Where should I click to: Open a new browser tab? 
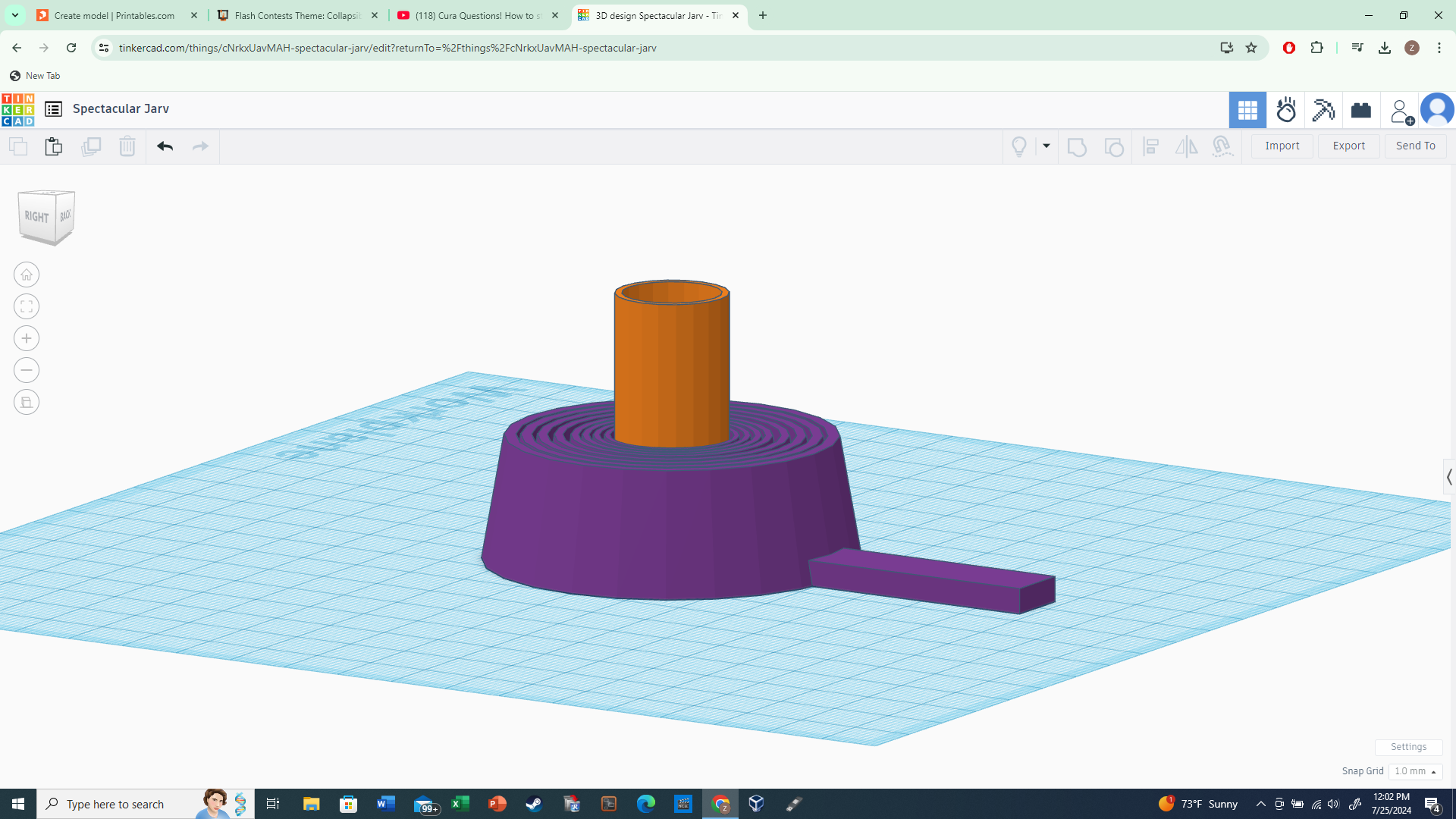pos(763,15)
